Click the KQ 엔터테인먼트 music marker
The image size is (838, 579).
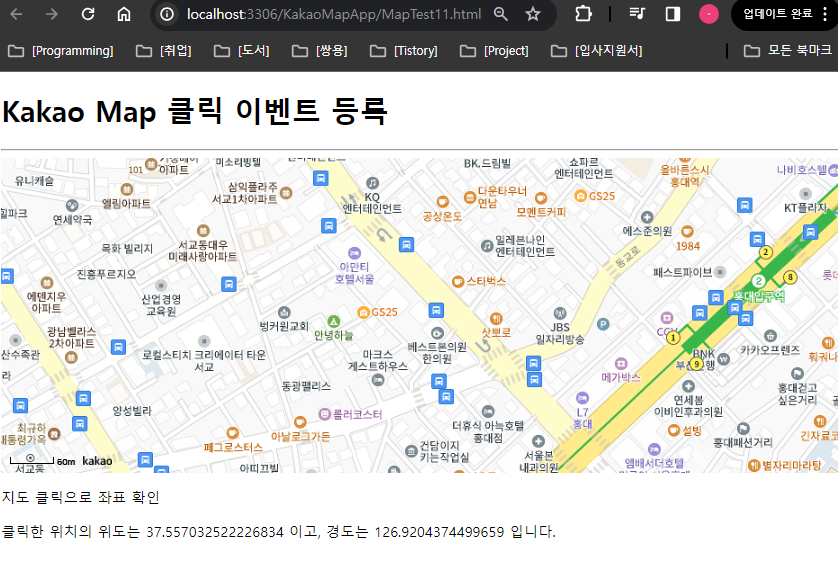click(373, 183)
